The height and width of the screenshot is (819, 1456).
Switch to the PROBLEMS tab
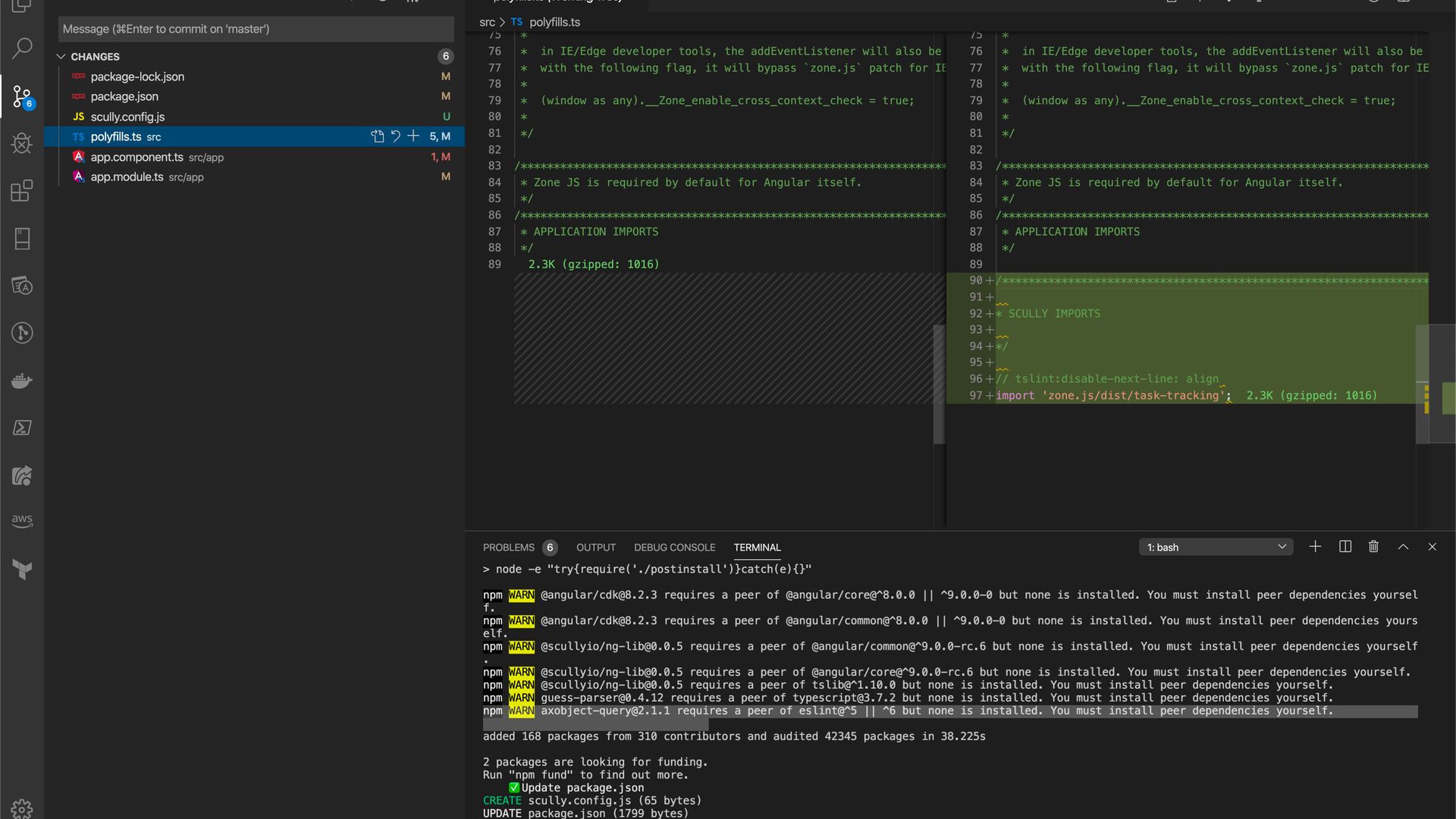click(509, 548)
